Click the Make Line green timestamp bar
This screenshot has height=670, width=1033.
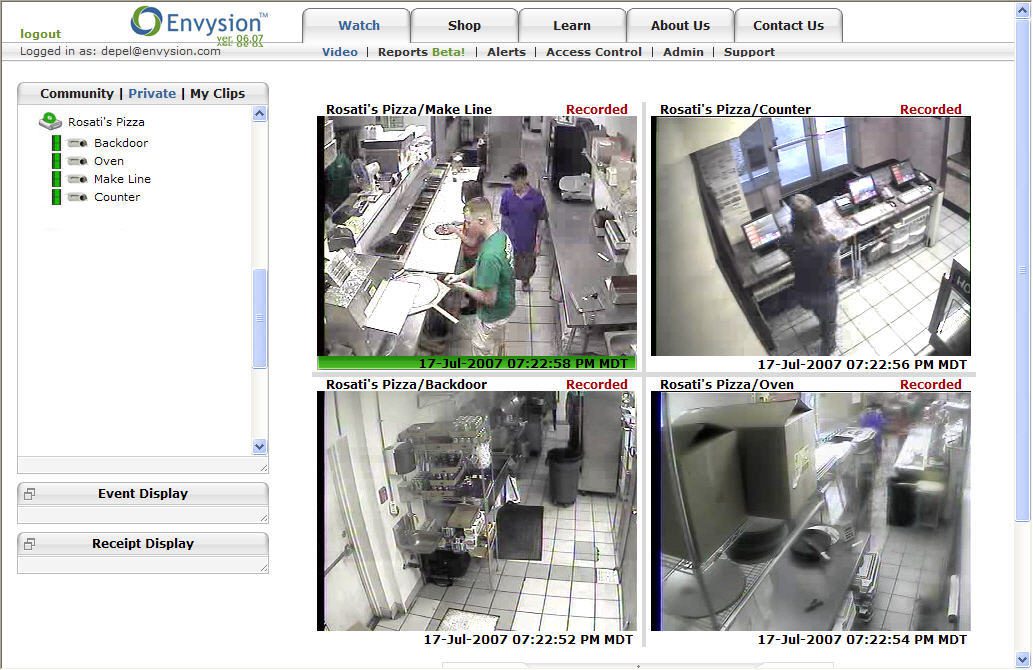(x=477, y=363)
